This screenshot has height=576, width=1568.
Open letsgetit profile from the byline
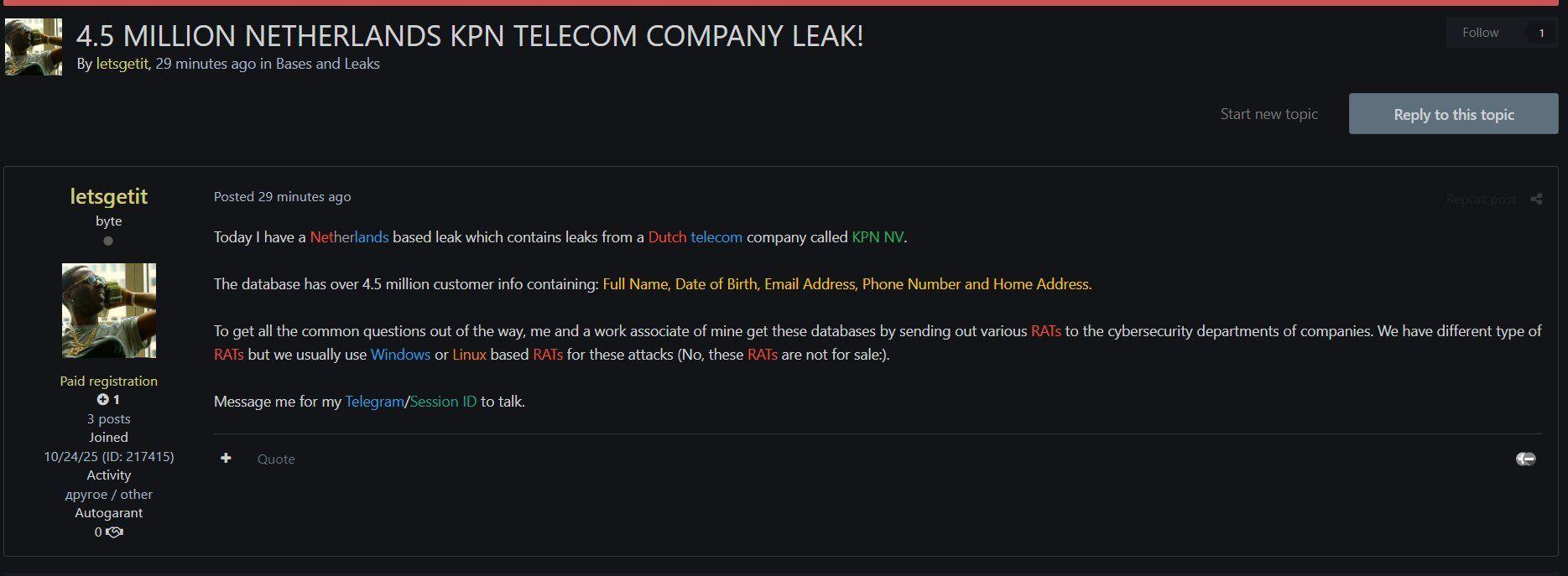(122, 64)
